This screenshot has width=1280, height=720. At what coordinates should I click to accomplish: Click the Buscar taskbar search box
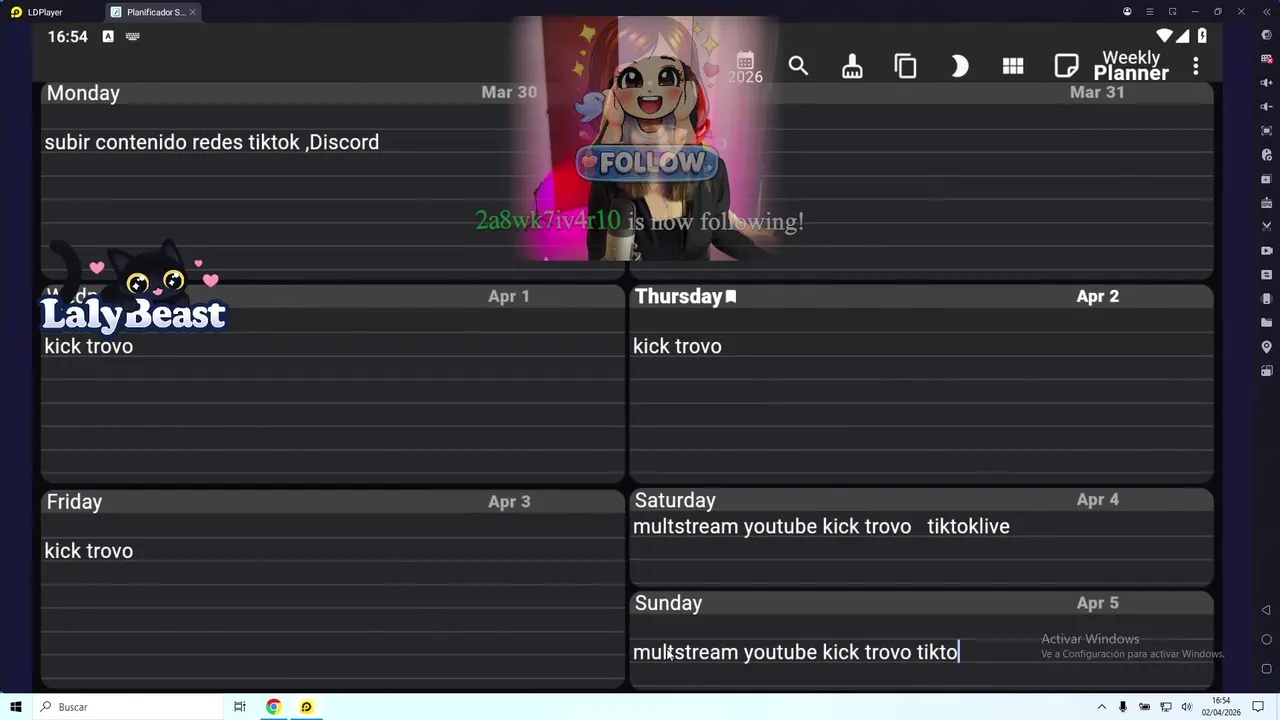point(127,707)
